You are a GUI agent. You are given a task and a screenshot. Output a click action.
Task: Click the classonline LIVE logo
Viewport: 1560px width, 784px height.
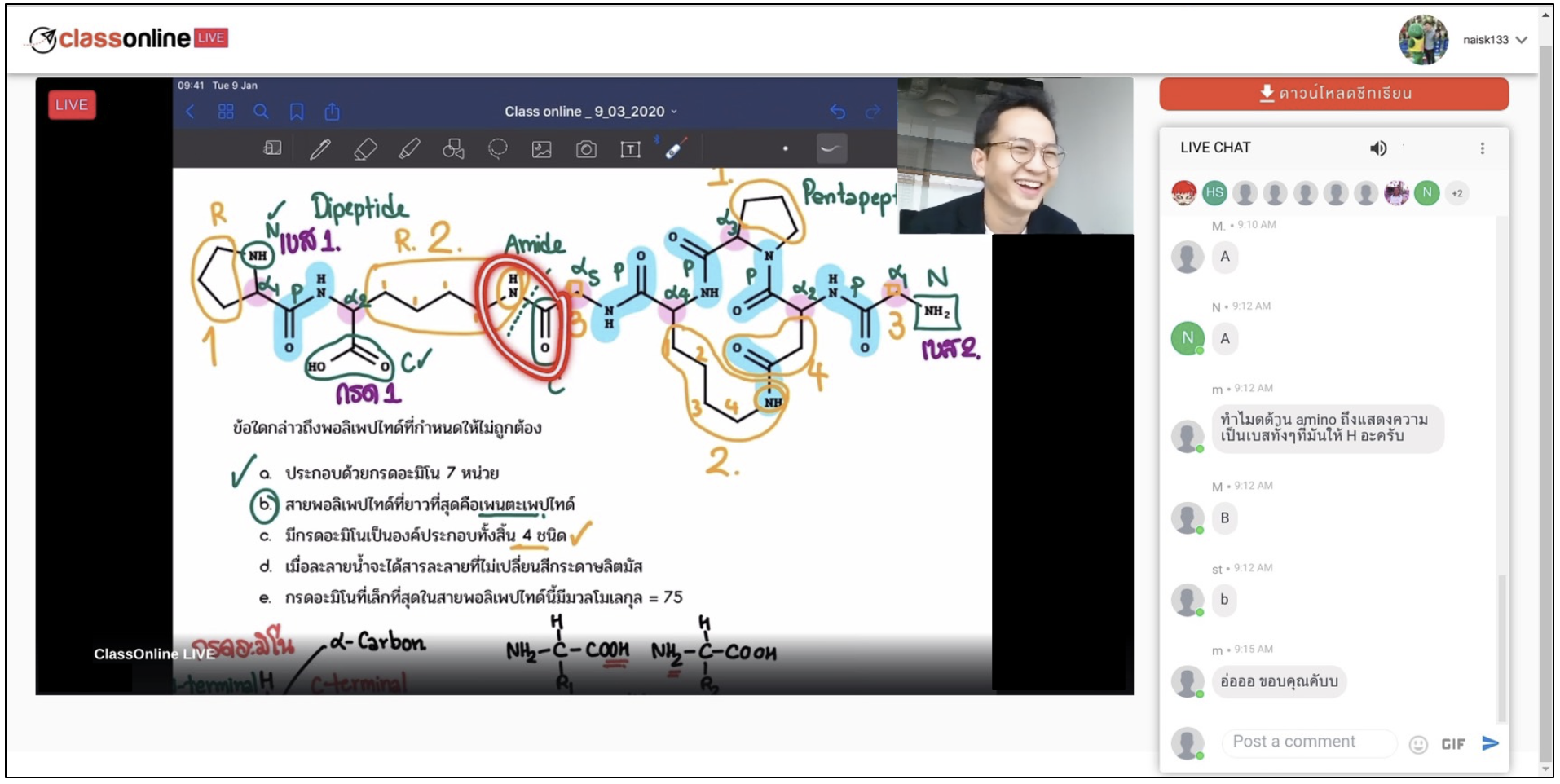point(129,38)
